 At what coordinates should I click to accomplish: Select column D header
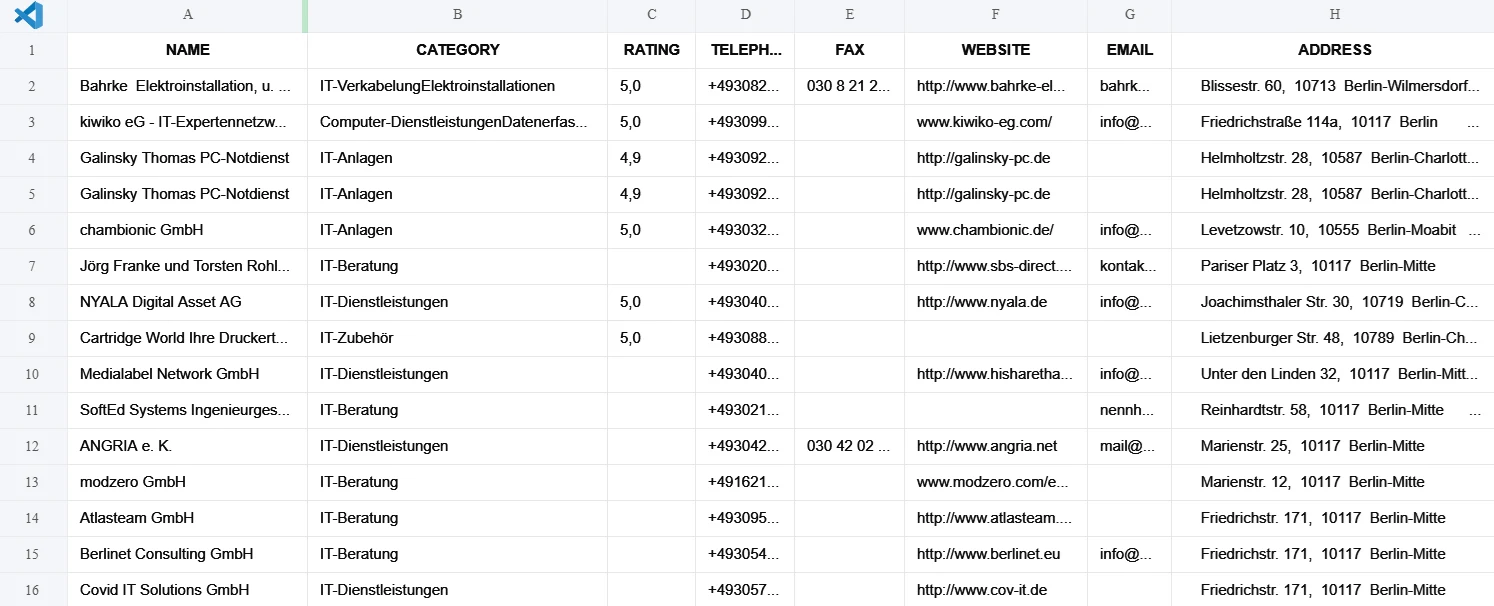click(746, 15)
